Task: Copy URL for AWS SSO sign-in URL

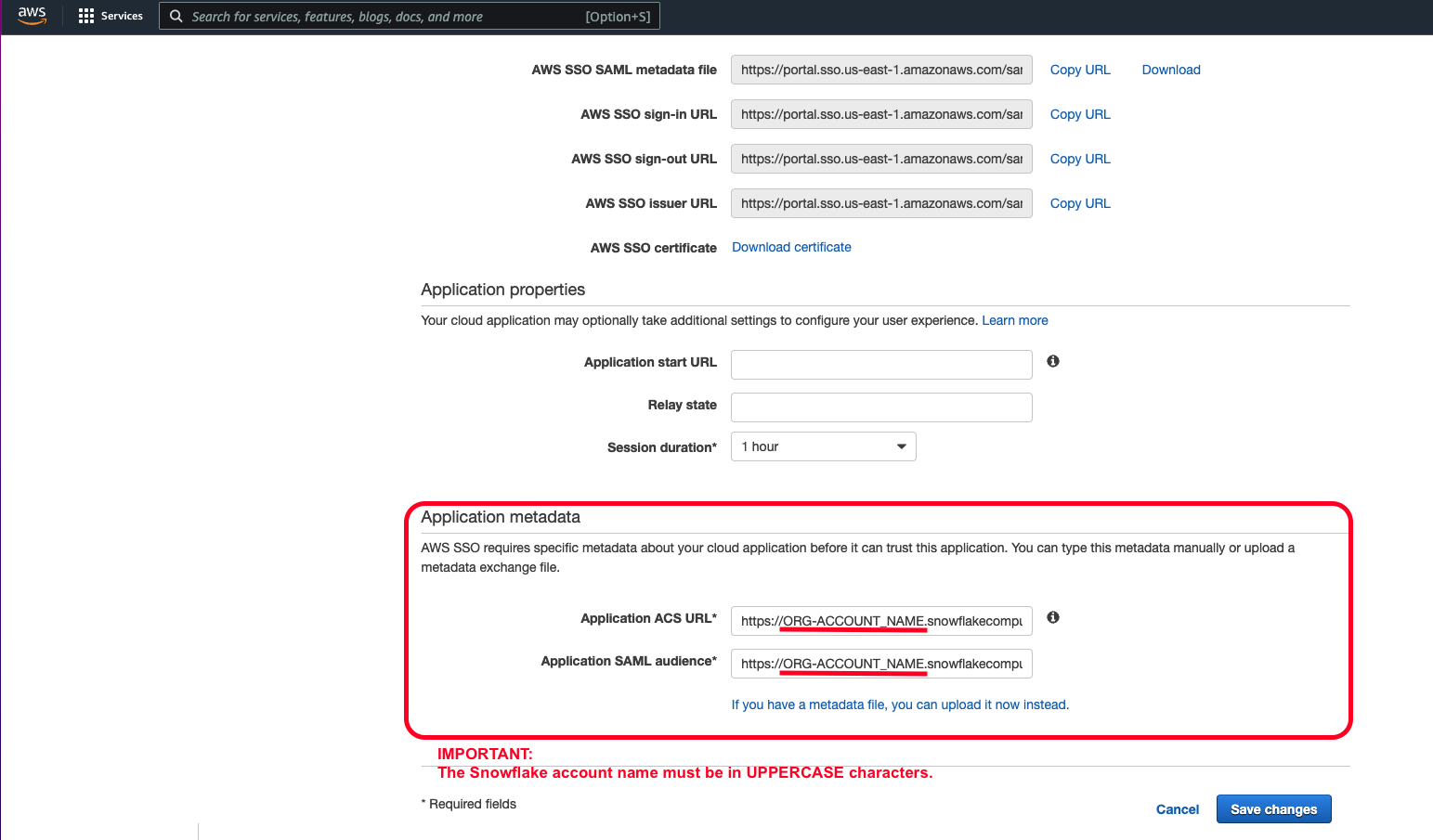Action: [x=1079, y=114]
